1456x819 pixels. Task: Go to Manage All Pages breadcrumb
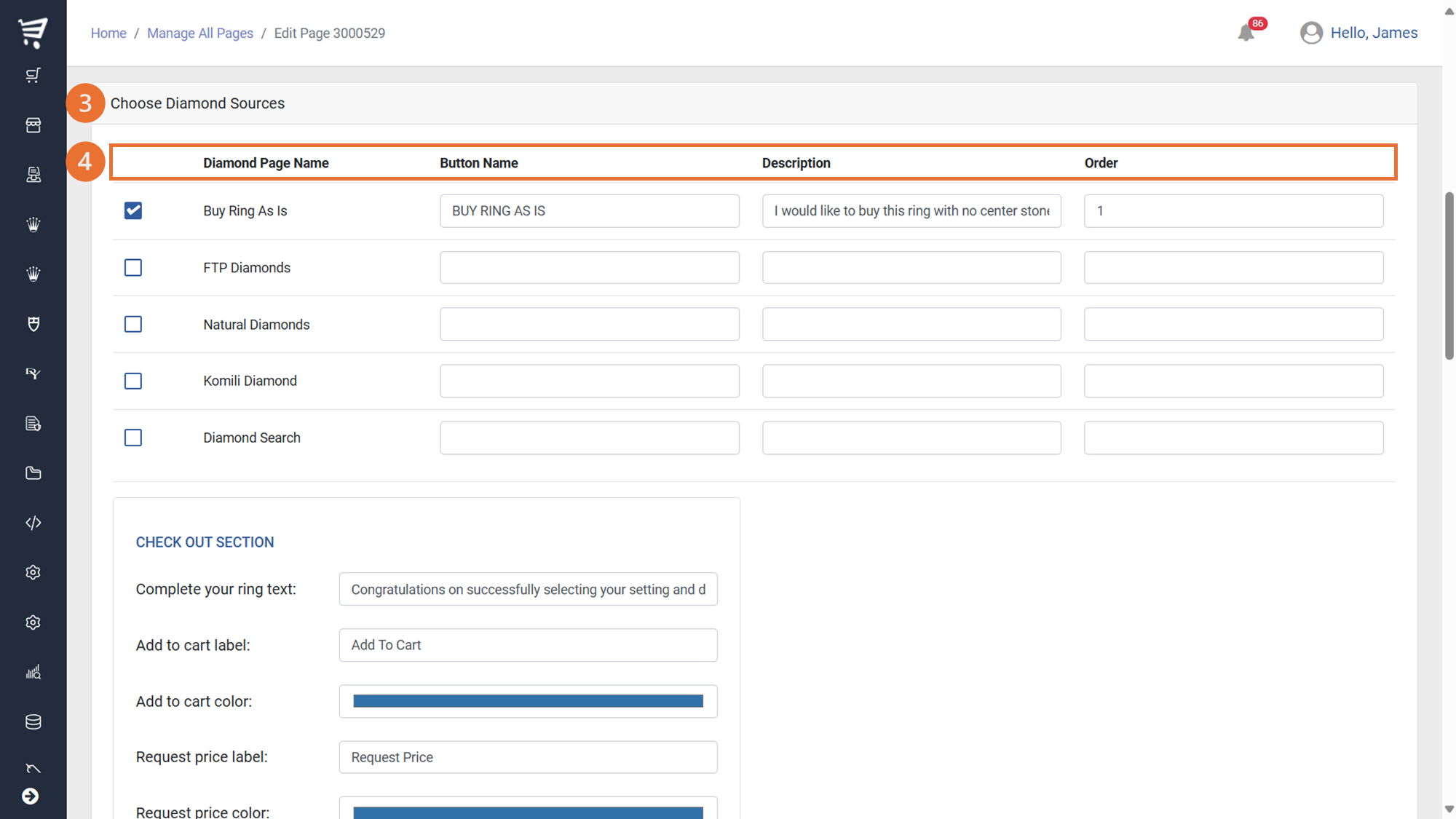coord(199,33)
